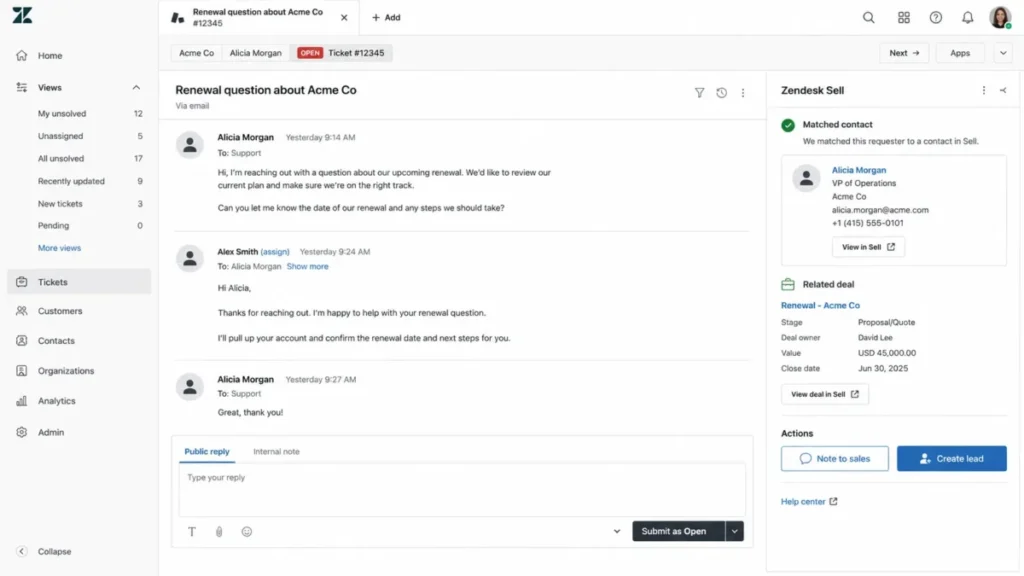This screenshot has height=576, width=1024.
Task: Open the Zendesk logo home
Action: pos(22,15)
